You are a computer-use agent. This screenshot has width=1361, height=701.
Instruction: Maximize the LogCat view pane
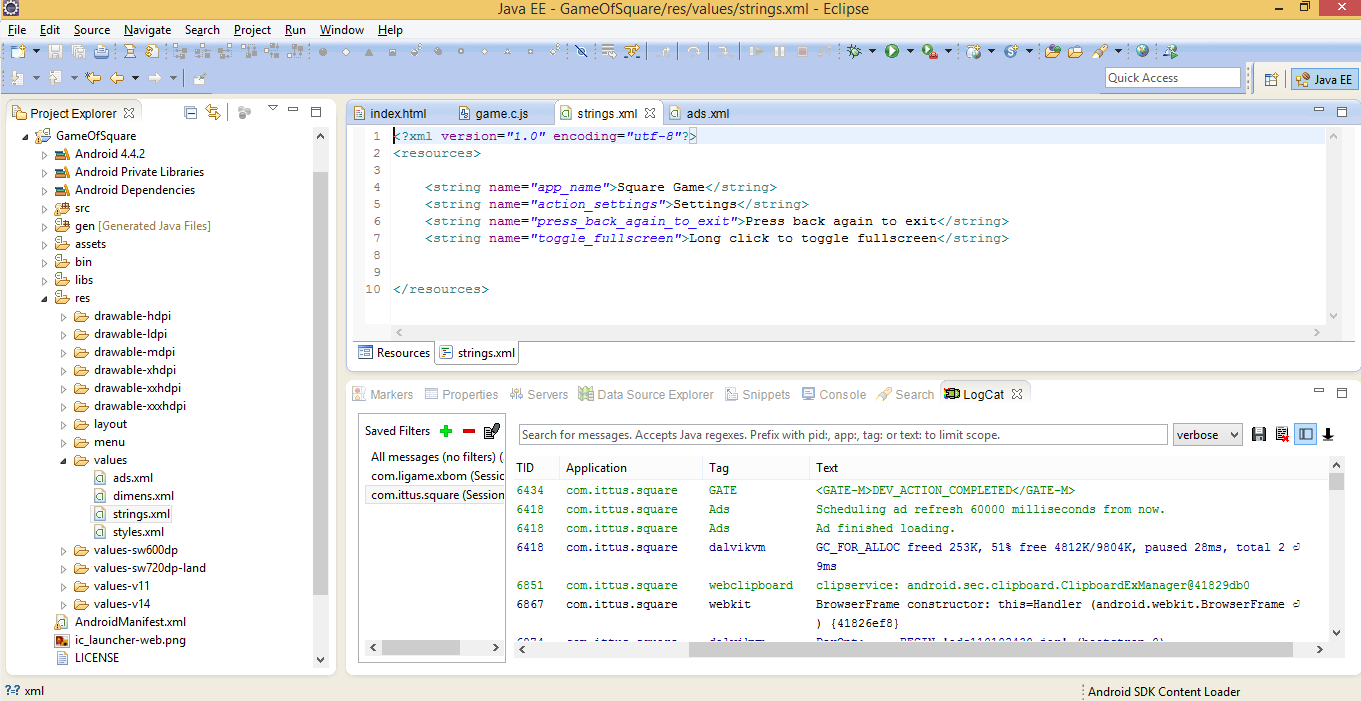[x=1342, y=393]
